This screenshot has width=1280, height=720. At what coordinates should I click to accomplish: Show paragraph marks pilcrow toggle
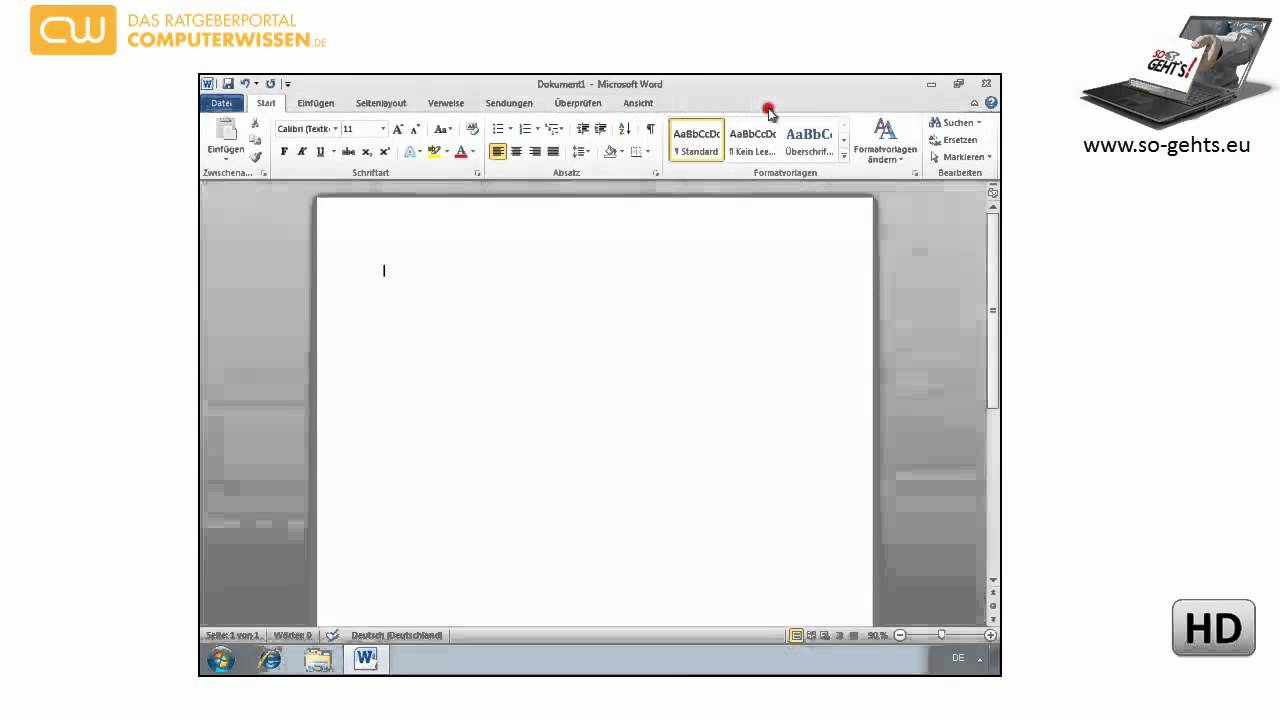pyautogui.click(x=650, y=129)
